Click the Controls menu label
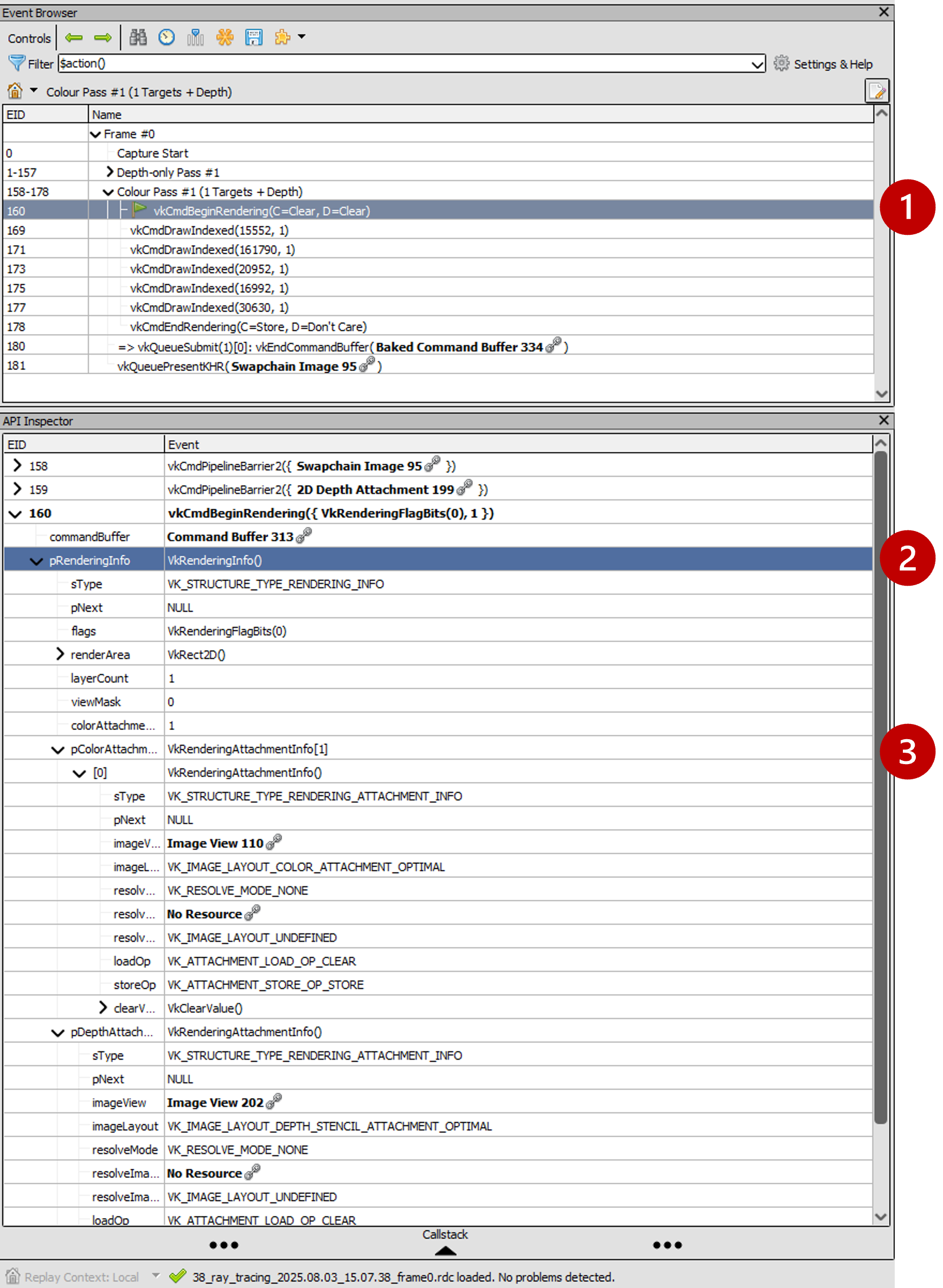943x1288 pixels. 29,37
